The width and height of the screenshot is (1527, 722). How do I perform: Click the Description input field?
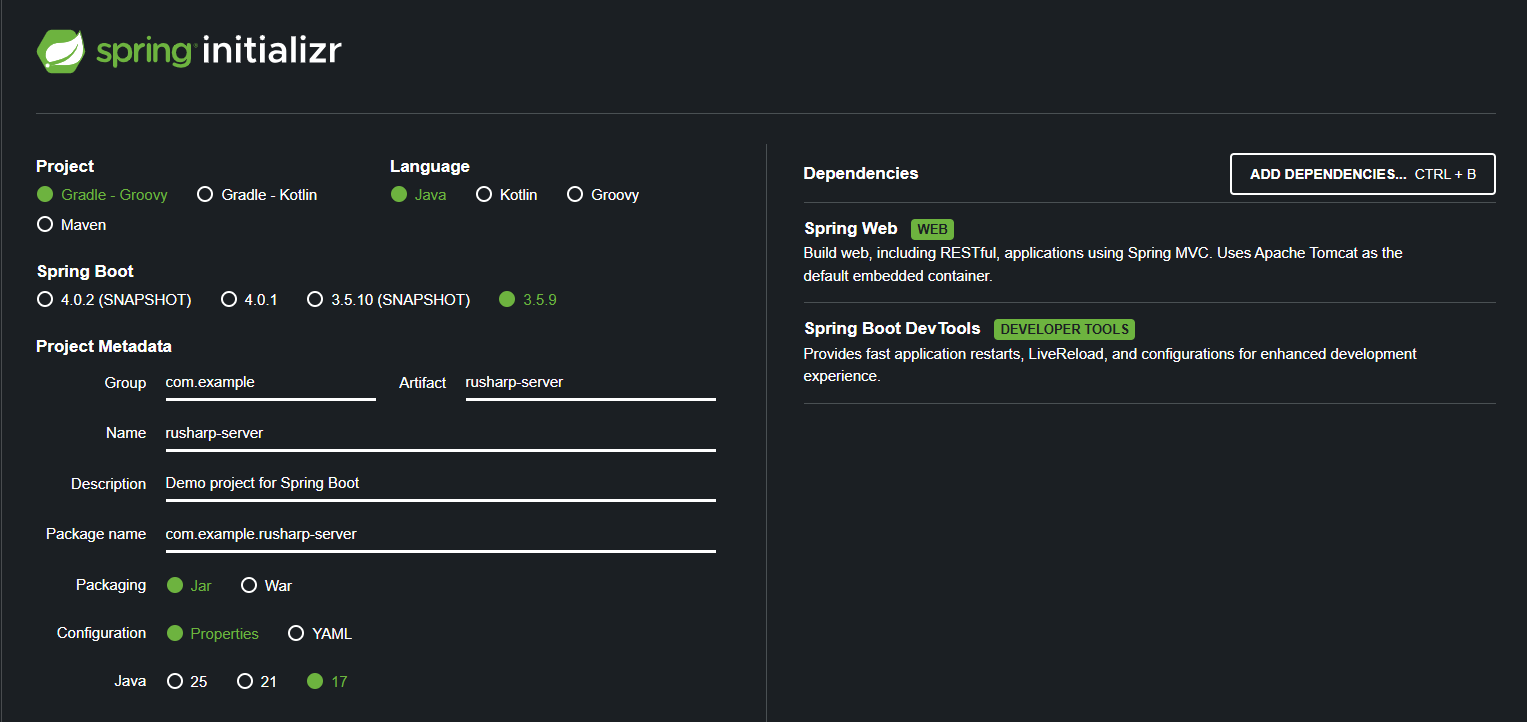(x=440, y=484)
